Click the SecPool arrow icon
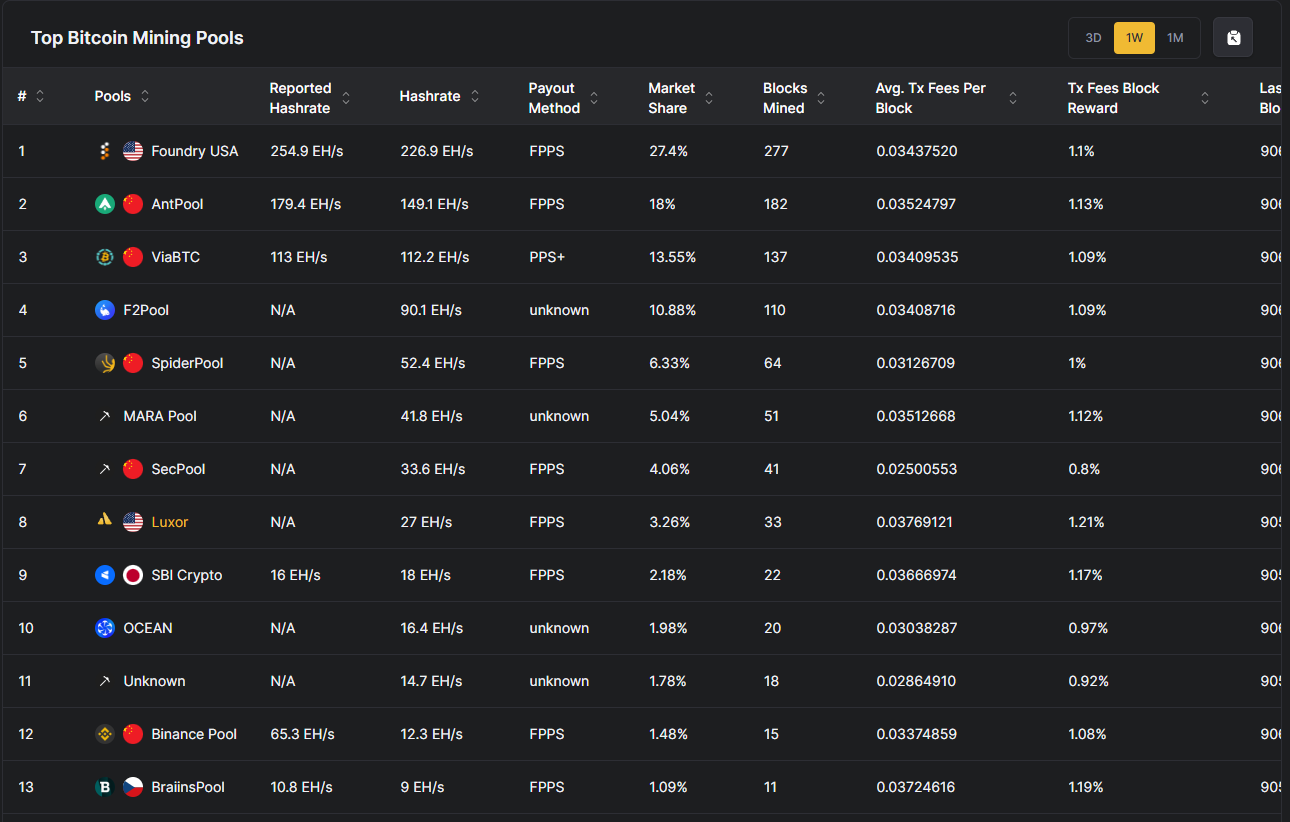Screen dimensions: 1290x822 pyautogui.click(x=104, y=469)
